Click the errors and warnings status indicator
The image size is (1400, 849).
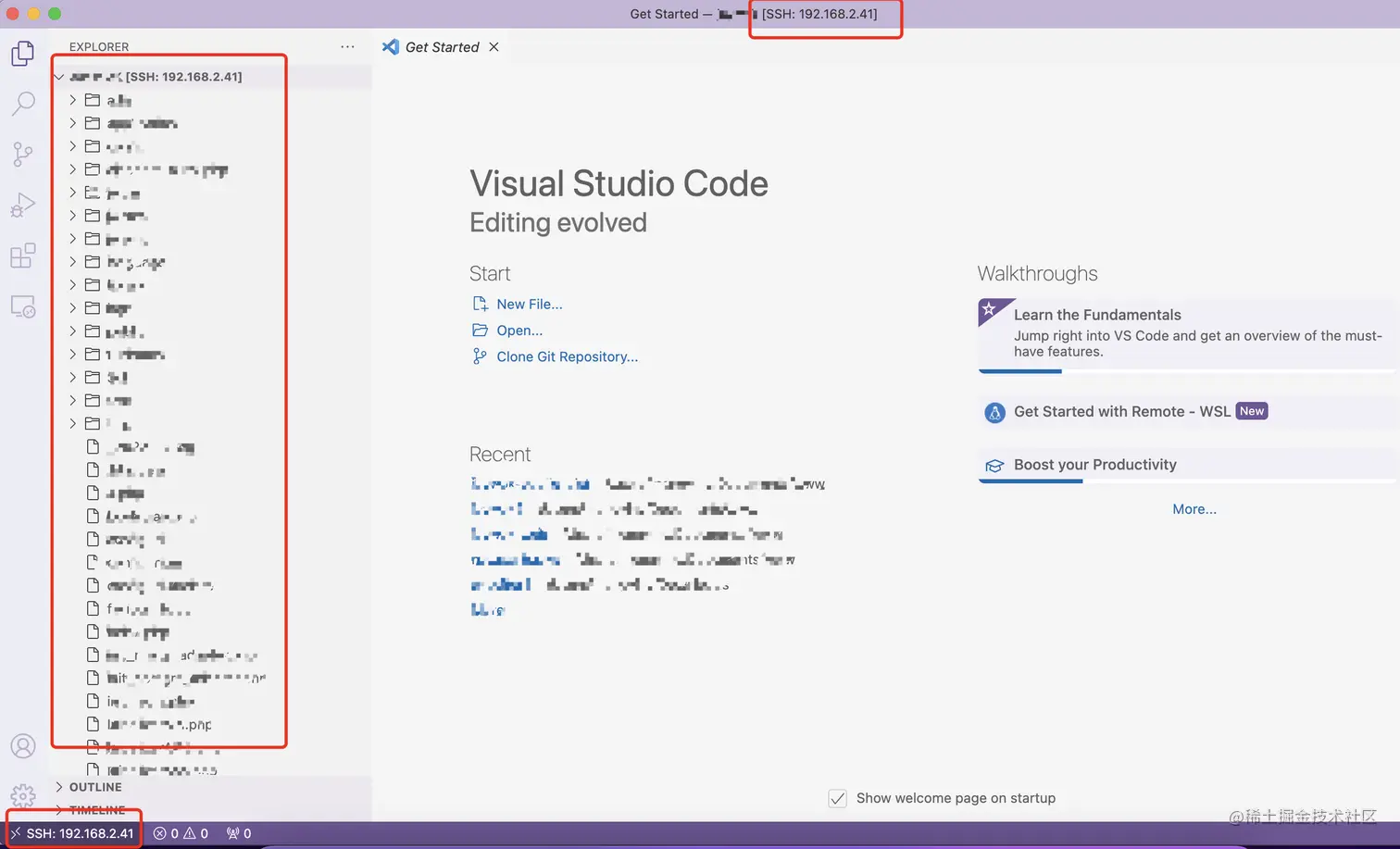click(181, 833)
